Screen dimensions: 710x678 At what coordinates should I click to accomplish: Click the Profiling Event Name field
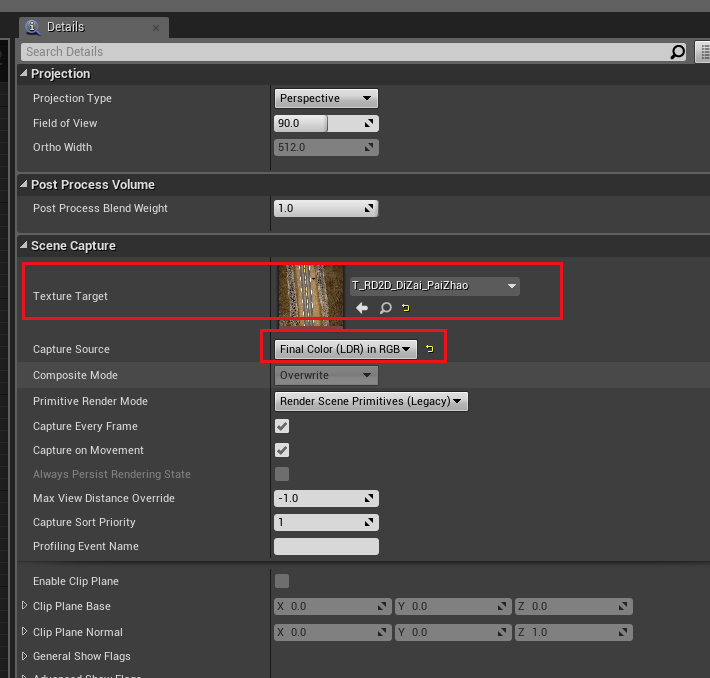click(x=326, y=546)
